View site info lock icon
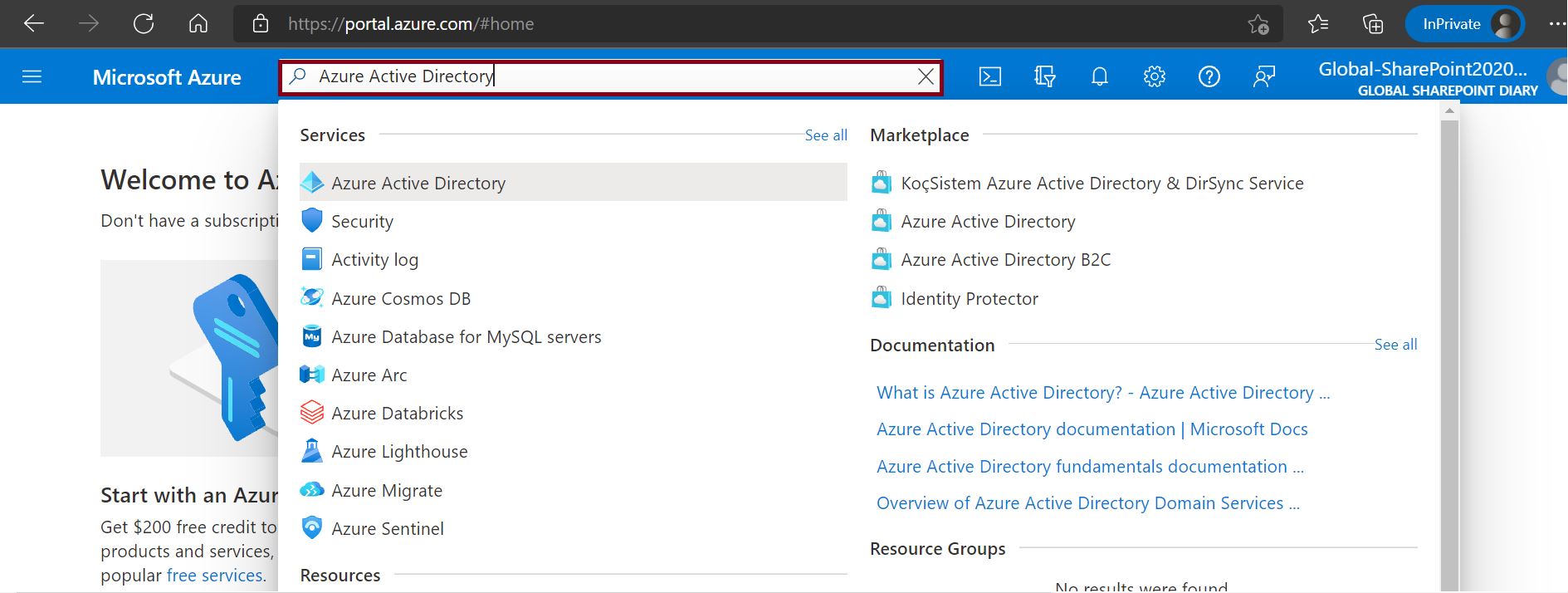 point(261,24)
